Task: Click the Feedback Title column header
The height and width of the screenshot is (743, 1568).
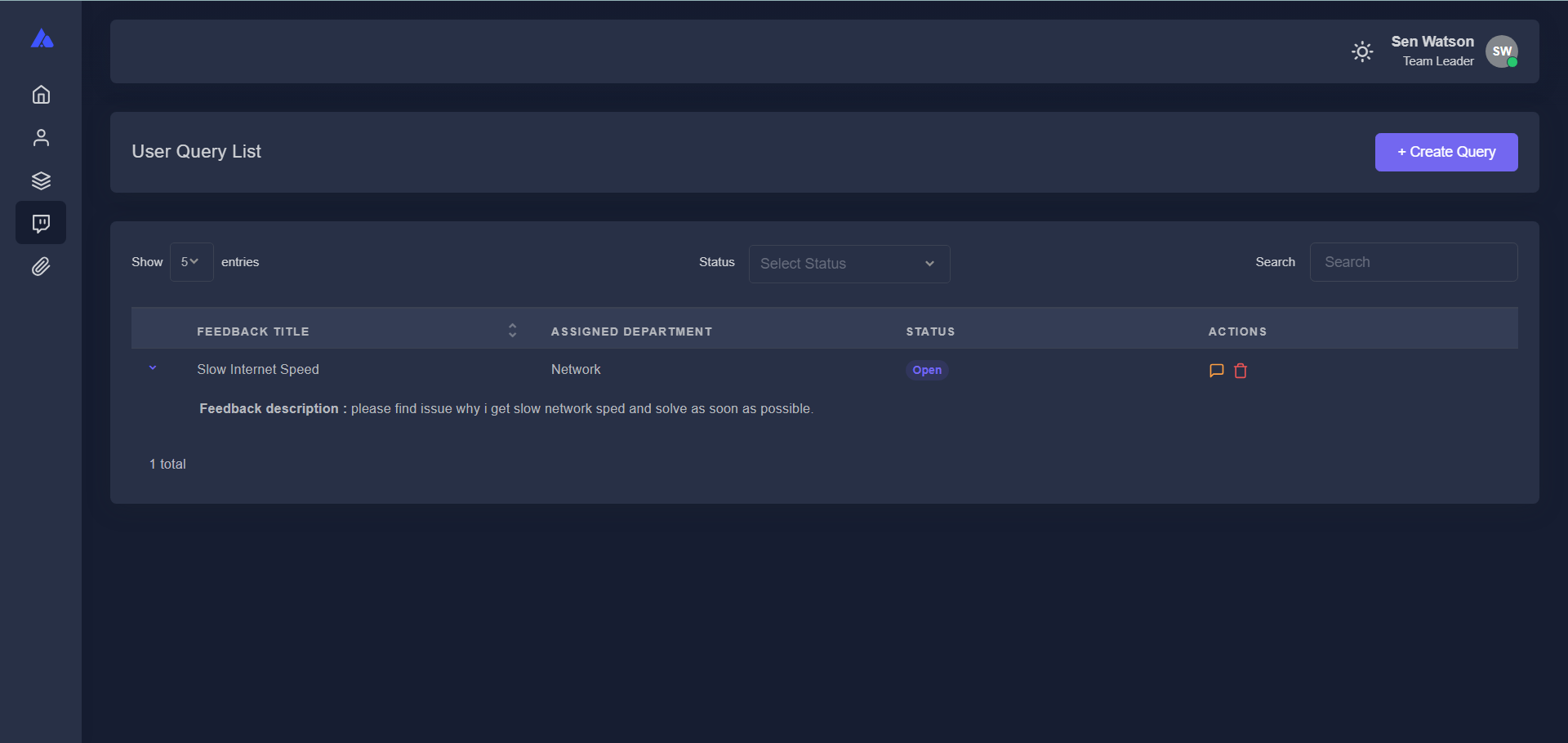Action: click(253, 331)
